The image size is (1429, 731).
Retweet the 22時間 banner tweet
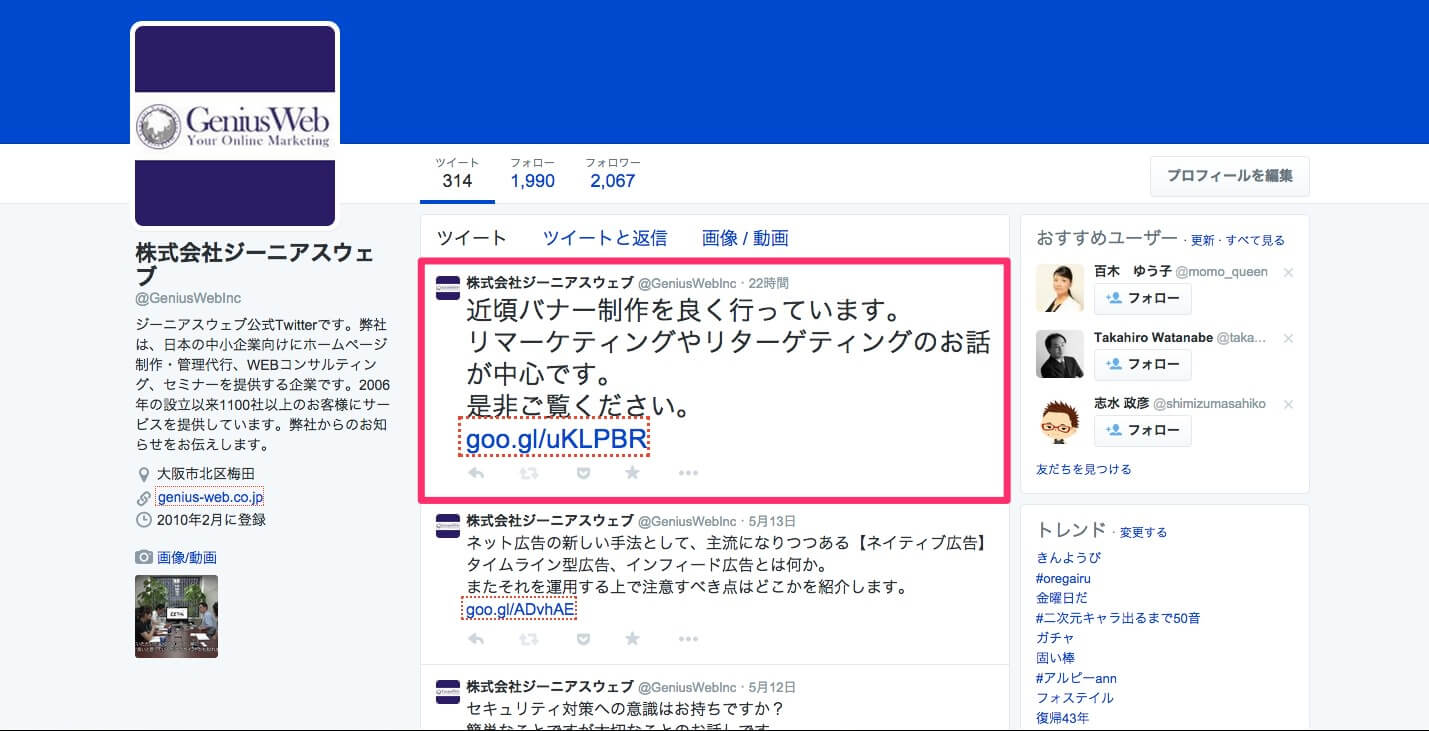[x=528, y=473]
